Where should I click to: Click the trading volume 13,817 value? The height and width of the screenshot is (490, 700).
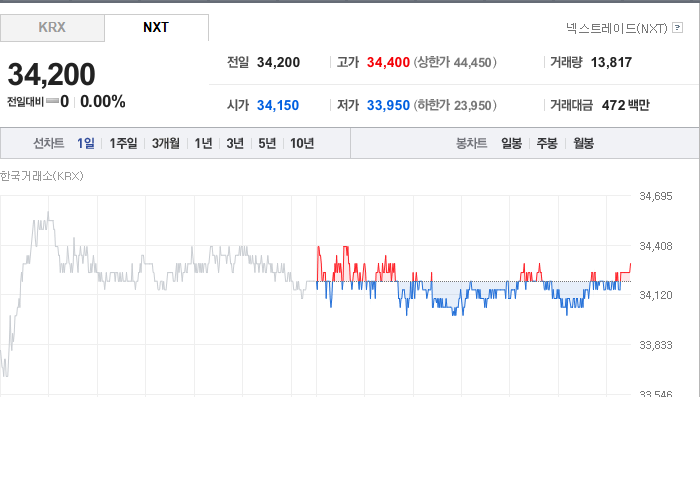tap(611, 62)
